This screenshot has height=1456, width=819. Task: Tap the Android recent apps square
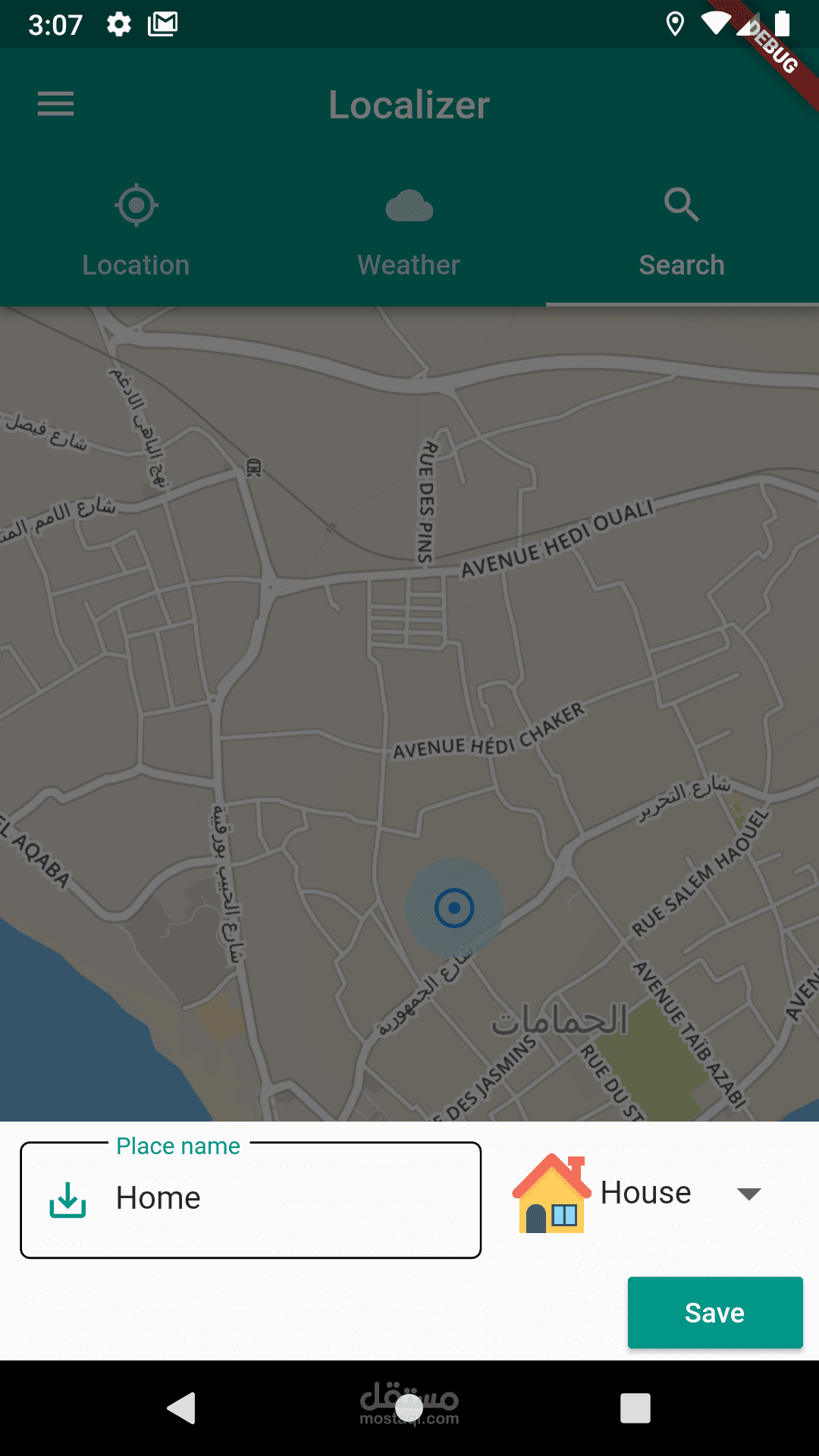tap(635, 1408)
